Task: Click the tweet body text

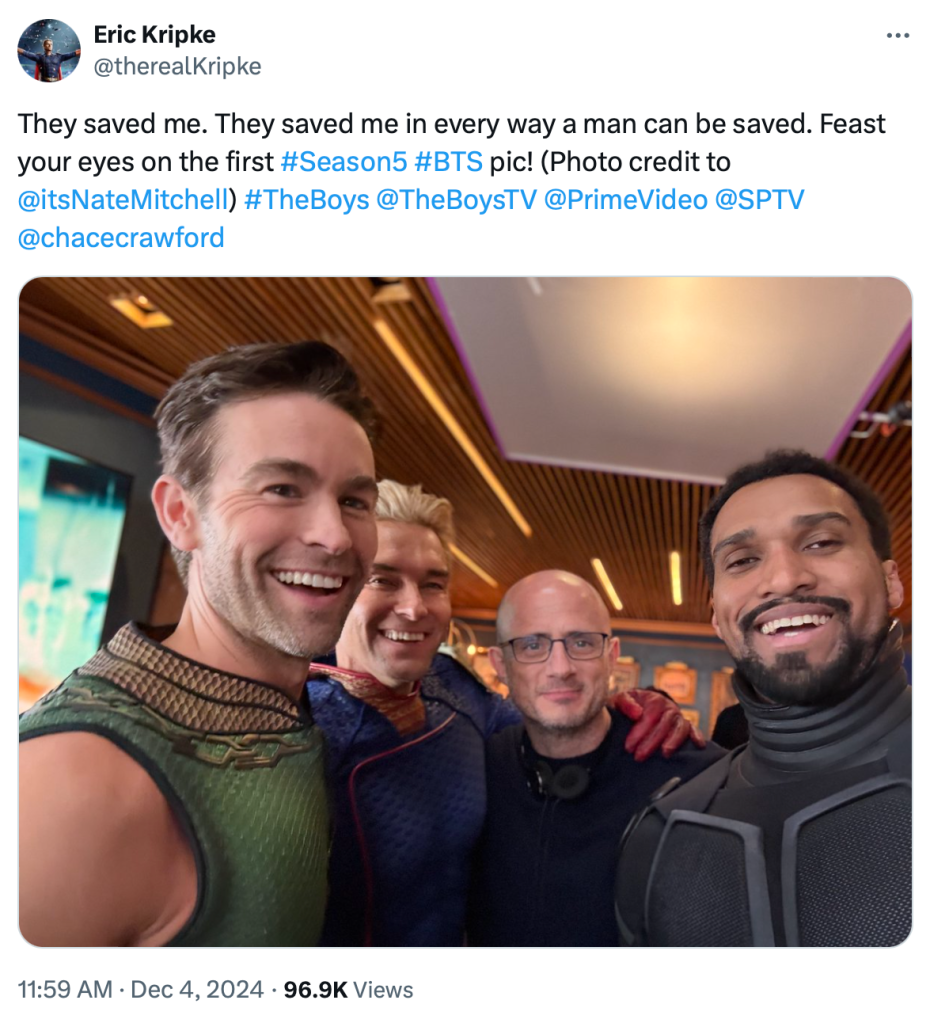Action: [x=452, y=181]
